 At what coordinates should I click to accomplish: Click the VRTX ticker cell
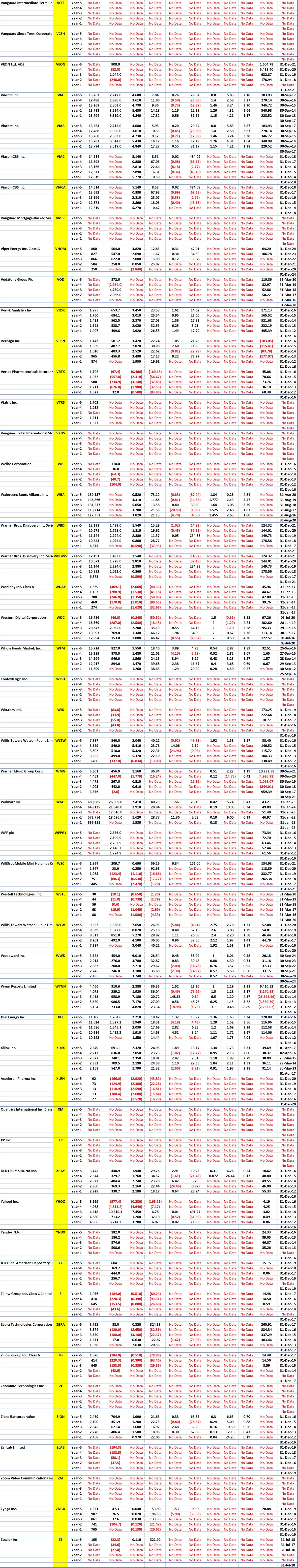coord(61,371)
